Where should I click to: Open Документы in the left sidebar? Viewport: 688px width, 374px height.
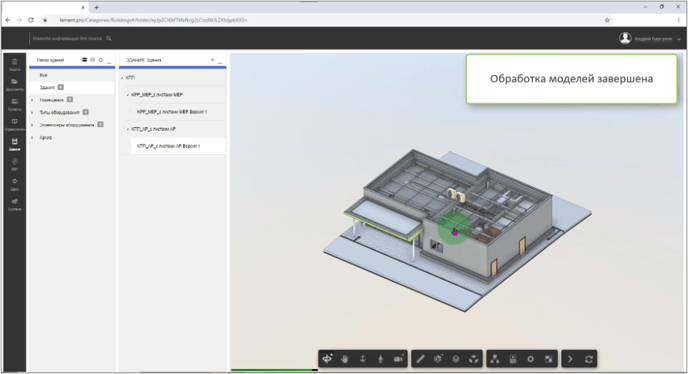click(14, 85)
